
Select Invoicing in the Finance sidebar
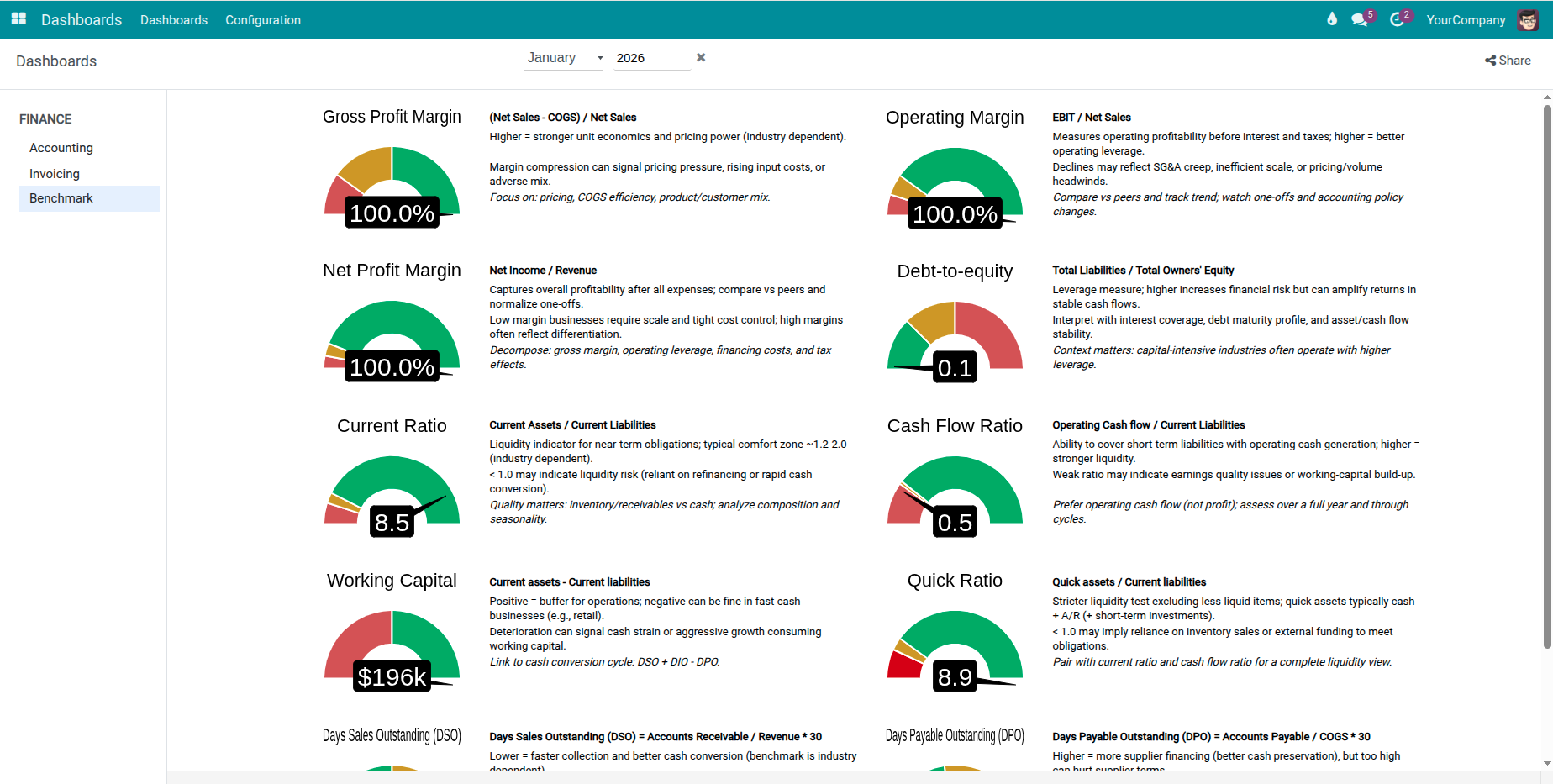54,173
